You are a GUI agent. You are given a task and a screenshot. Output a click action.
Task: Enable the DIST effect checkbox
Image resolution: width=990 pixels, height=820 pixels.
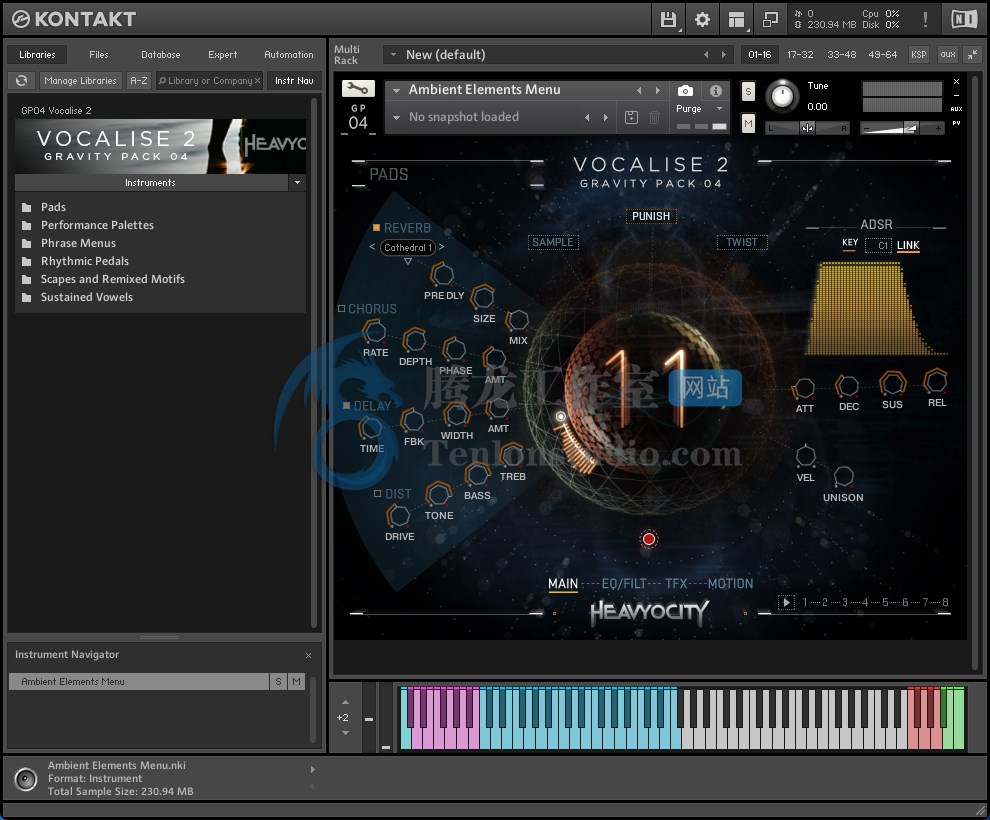click(377, 494)
